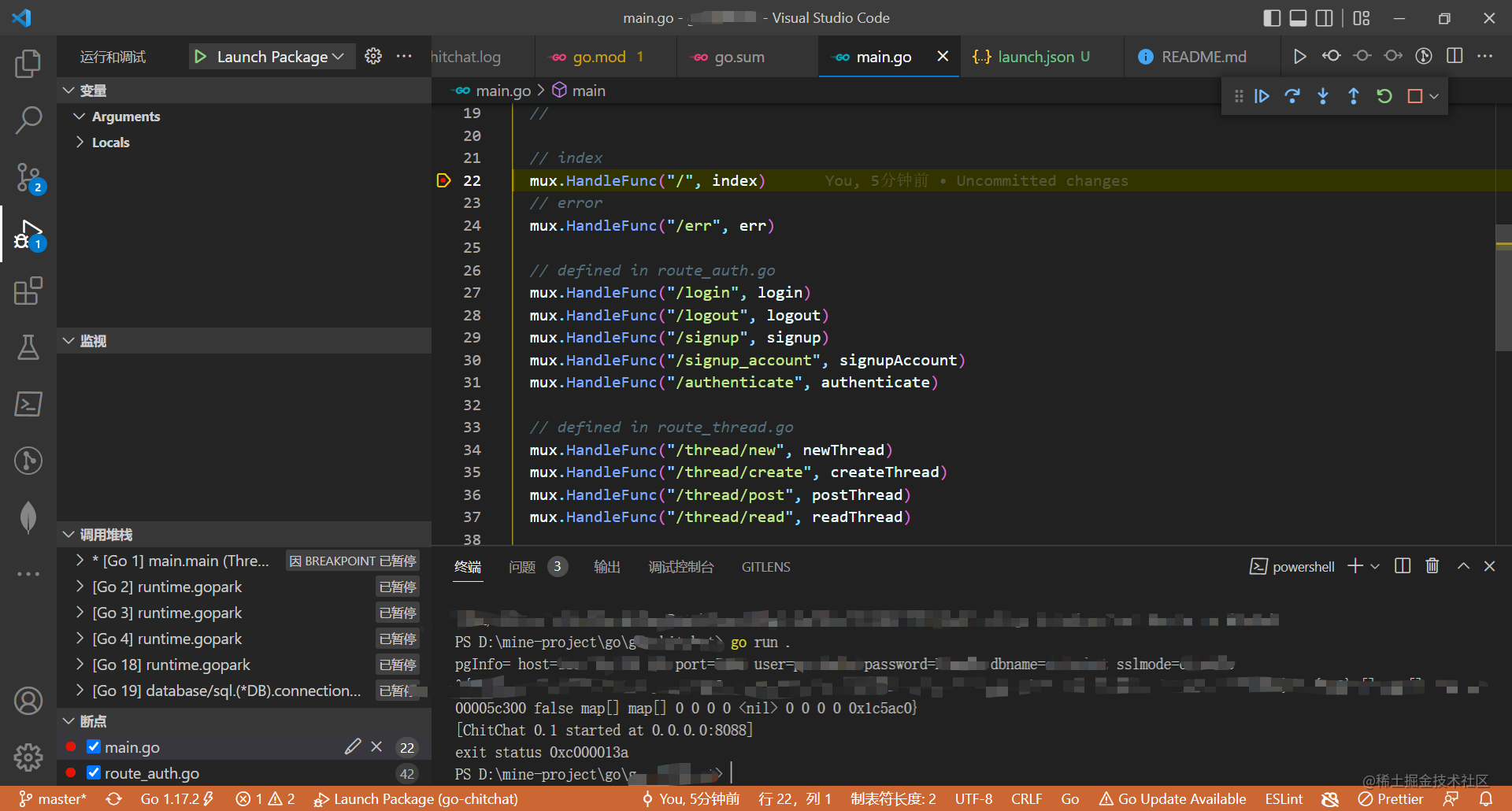The height and width of the screenshot is (811, 1512).
Task: Disable the main.go breakpoint checkbox
Action: (x=94, y=746)
